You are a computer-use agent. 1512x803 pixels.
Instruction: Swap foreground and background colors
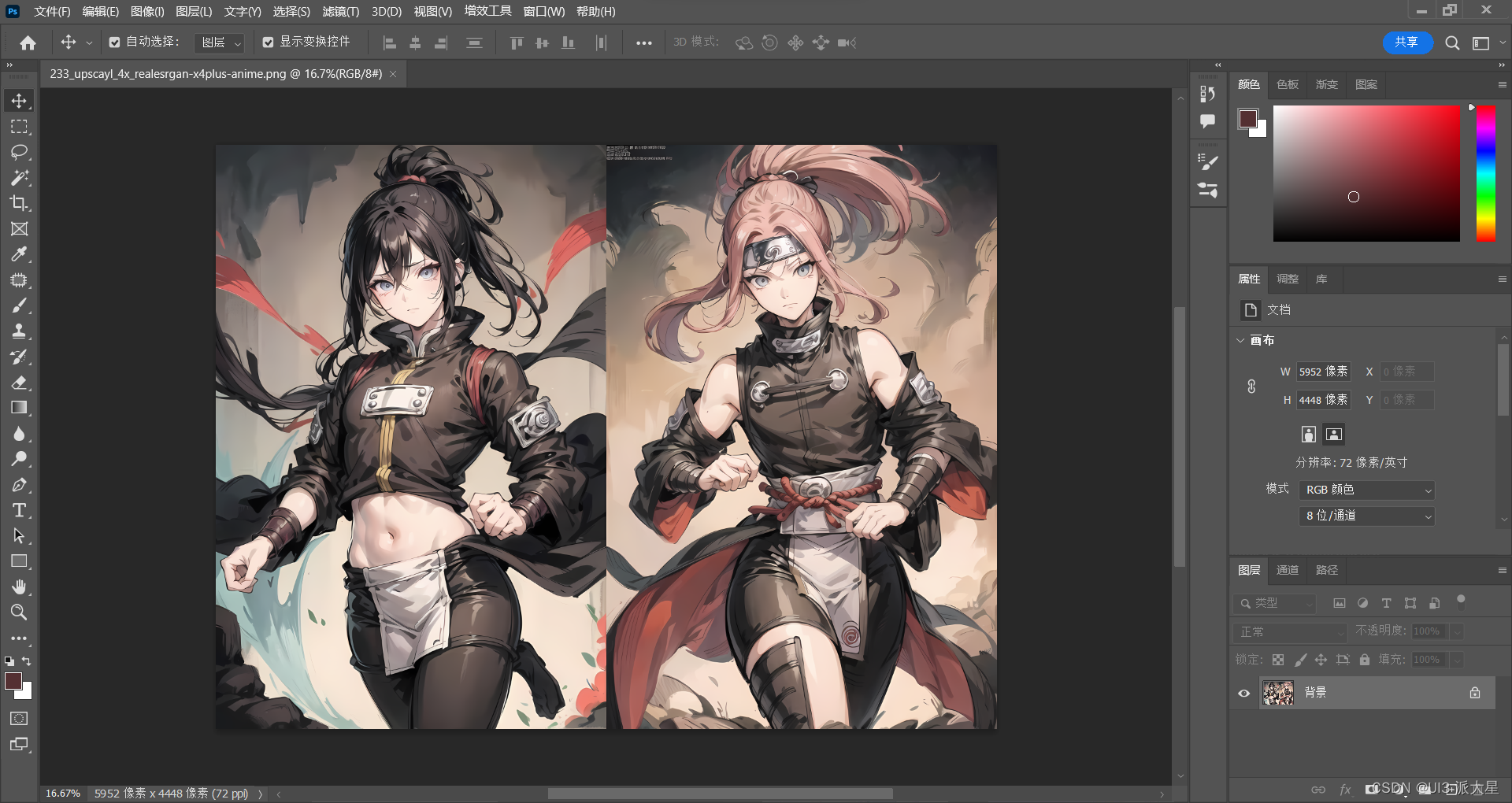click(27, 661)
